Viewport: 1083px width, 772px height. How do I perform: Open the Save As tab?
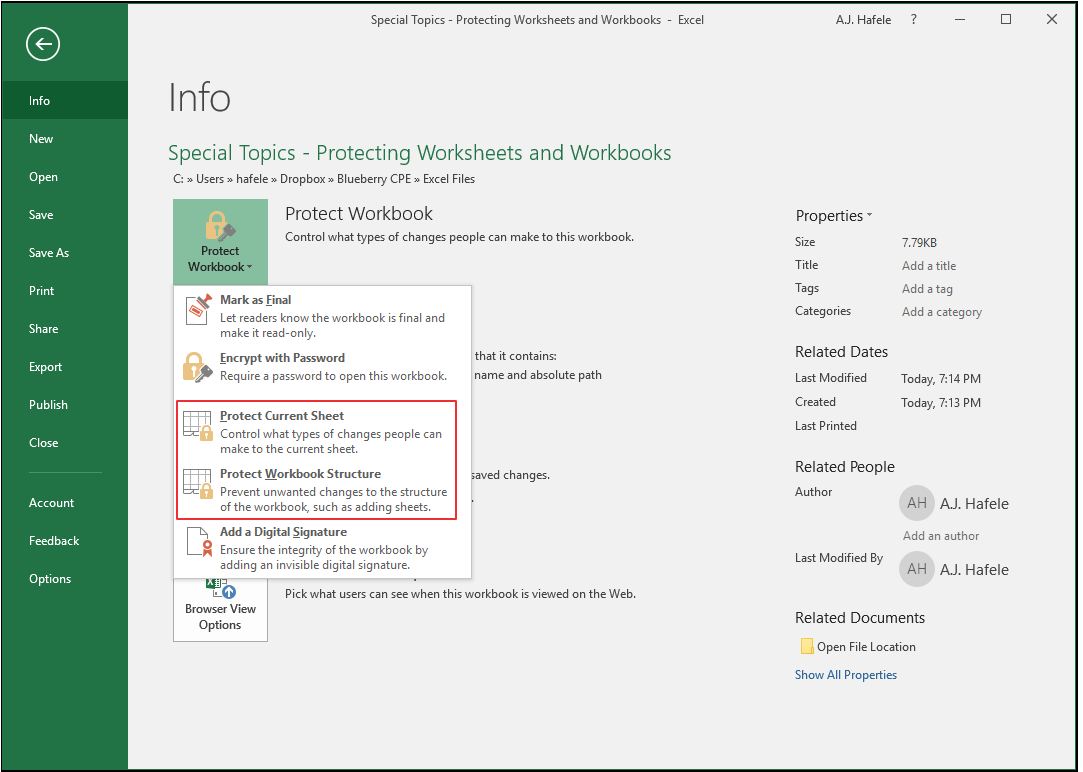pyautogui.click(x=64, y=253)
